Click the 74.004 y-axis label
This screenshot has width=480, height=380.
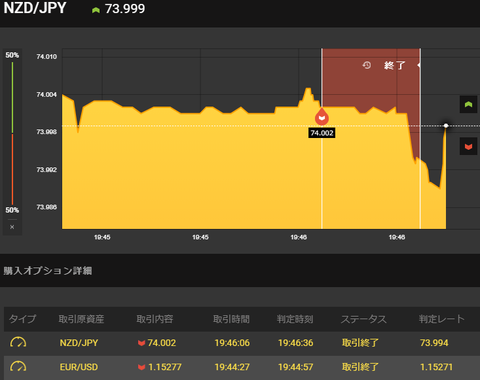pyautogui.click(x=47, y=95)
